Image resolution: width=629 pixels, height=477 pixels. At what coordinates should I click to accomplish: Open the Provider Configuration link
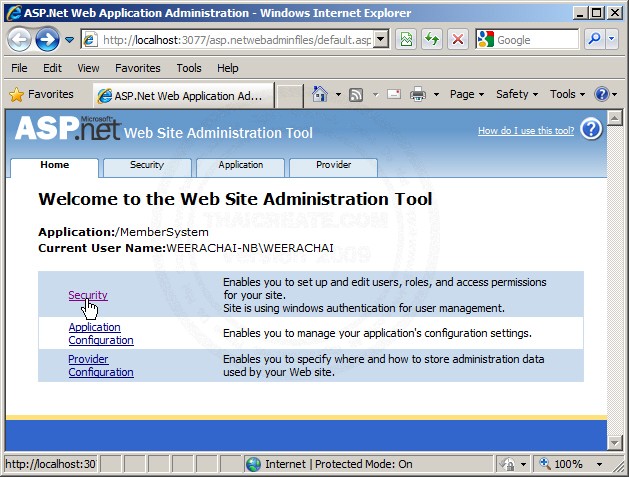(101, 365)
